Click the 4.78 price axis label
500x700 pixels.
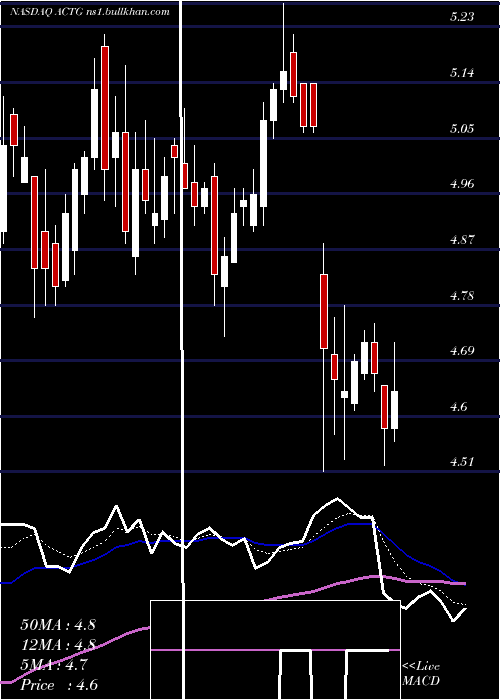pyautogui.click(x=462, y=295)
